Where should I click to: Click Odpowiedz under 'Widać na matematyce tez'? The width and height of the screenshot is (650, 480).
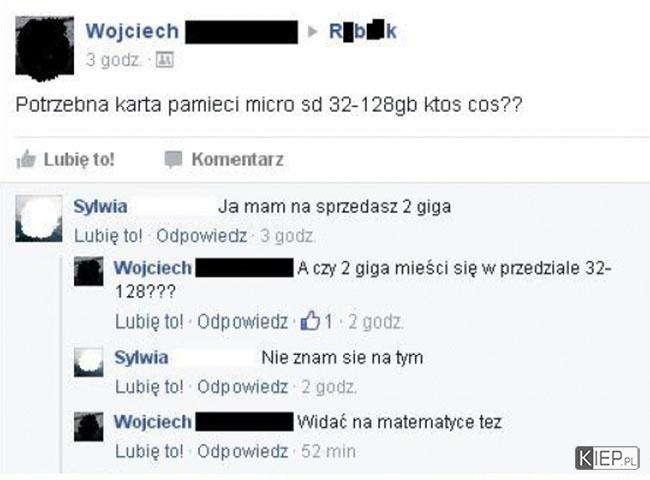243,451
